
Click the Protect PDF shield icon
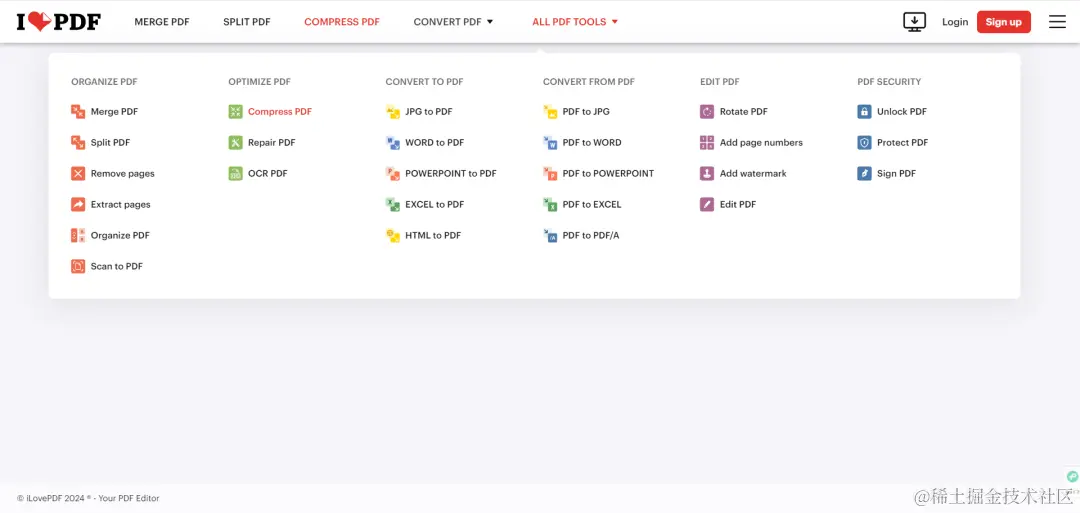tap(864, 143)
